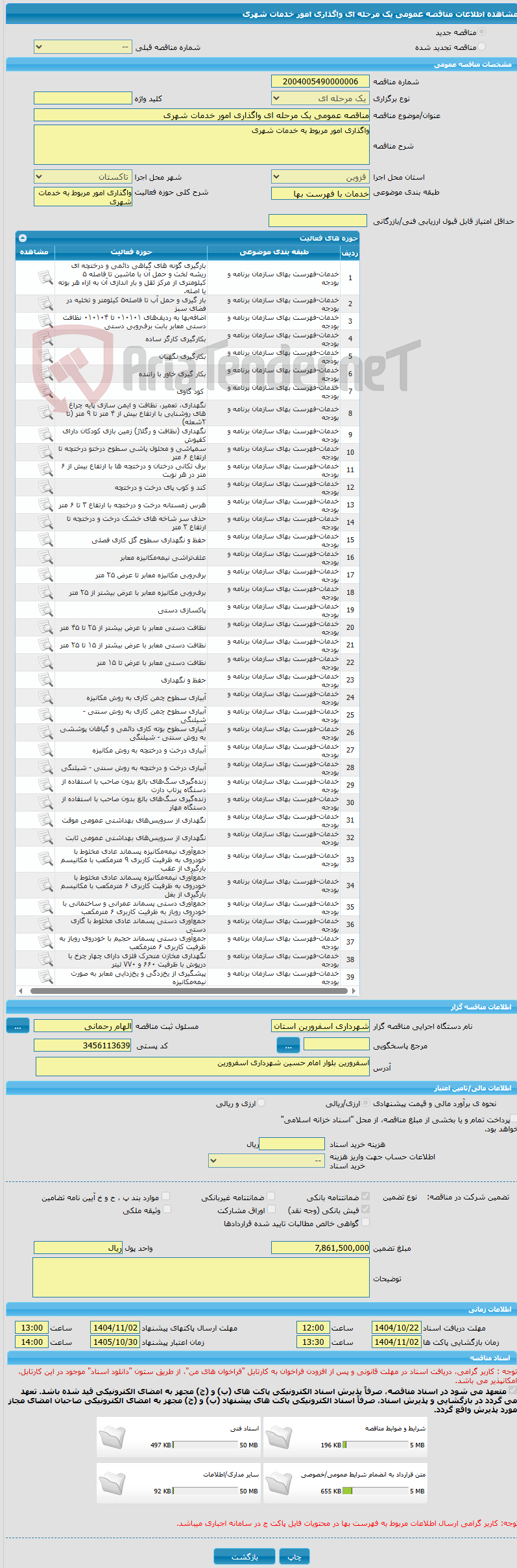This screenshot has width=517, height=1568.
Task: Toggle the اوراق مشارکت checkbox
Action: point(272,1209)
